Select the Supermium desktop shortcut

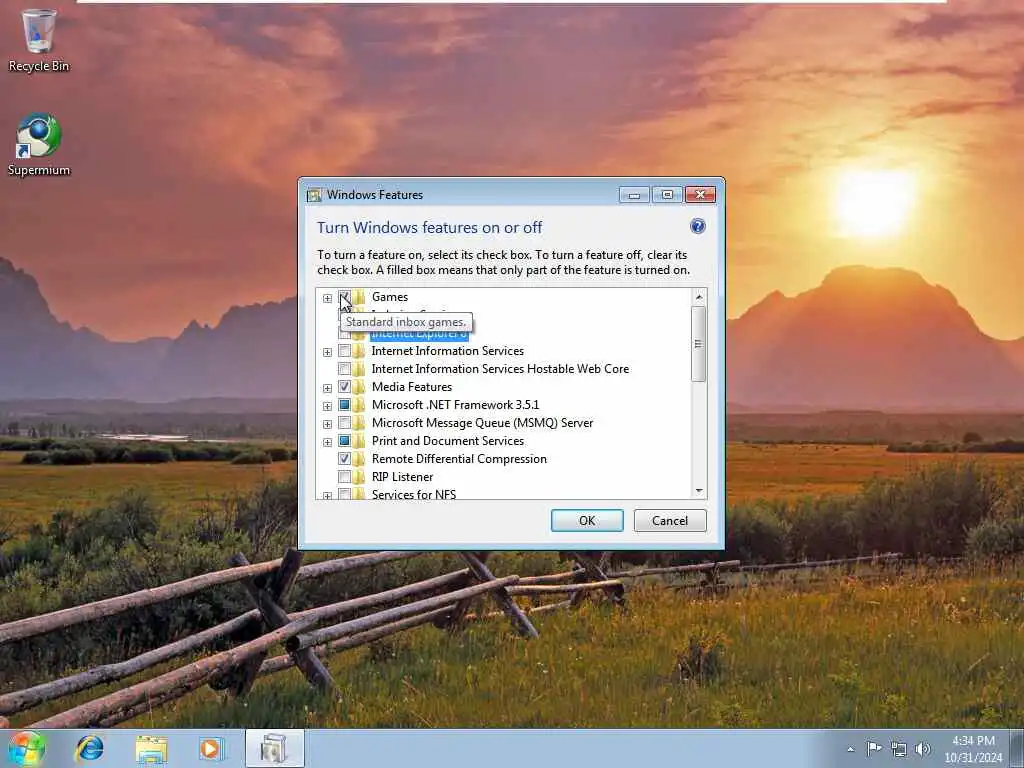pos(39,144)
